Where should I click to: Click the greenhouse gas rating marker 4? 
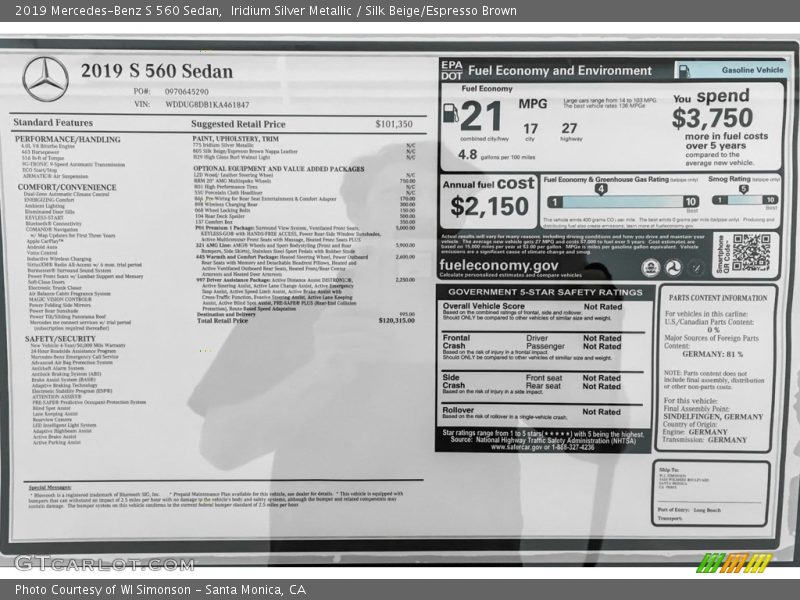click(601, 189)
